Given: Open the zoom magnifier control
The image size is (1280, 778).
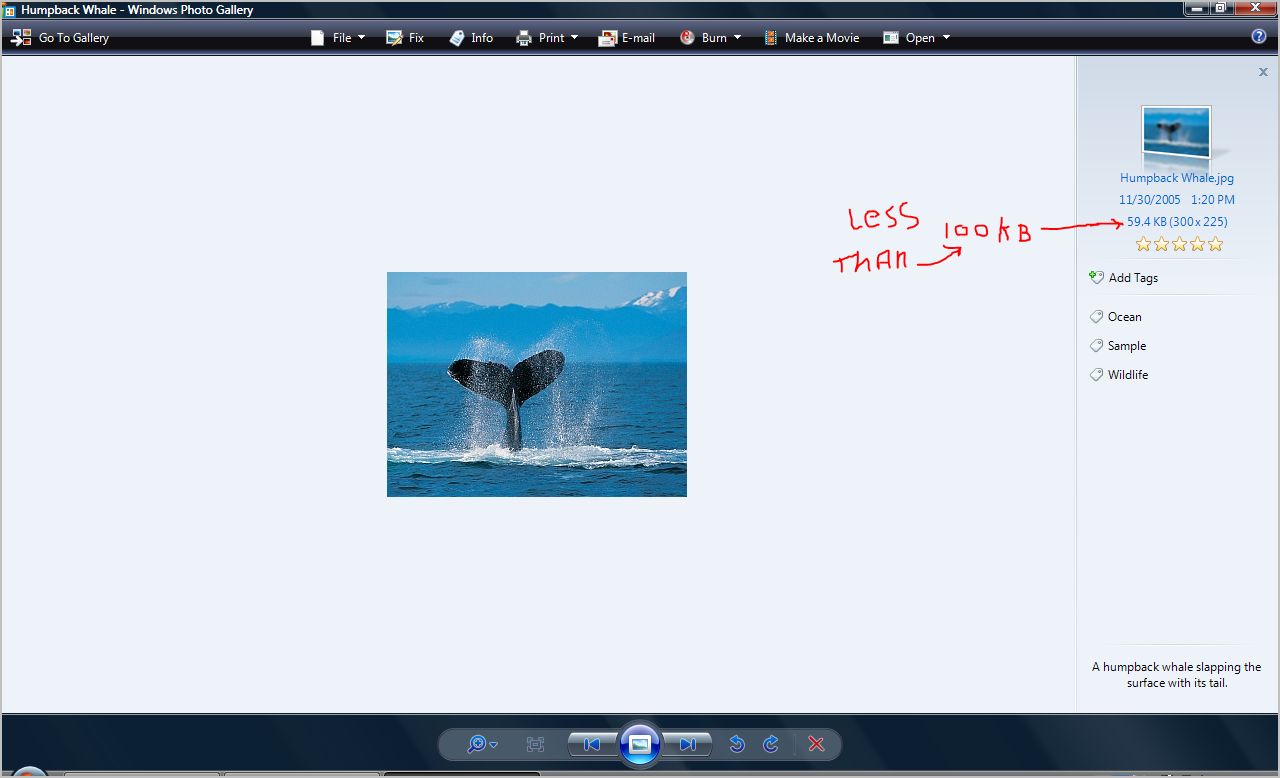Looking at the screenshot, I should [x=481, y=744].
